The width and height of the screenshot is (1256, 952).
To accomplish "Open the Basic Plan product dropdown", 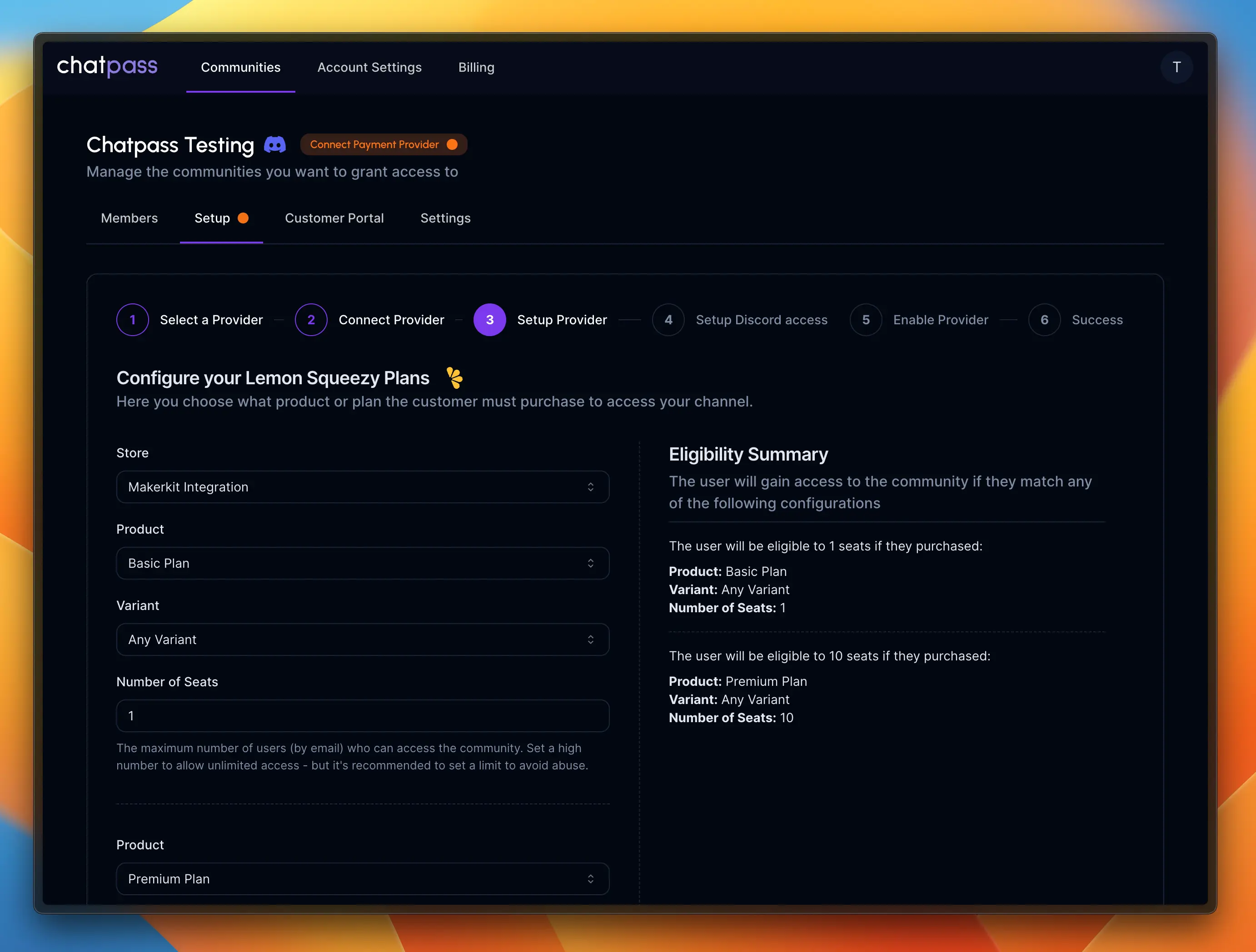I will point(362,563).
